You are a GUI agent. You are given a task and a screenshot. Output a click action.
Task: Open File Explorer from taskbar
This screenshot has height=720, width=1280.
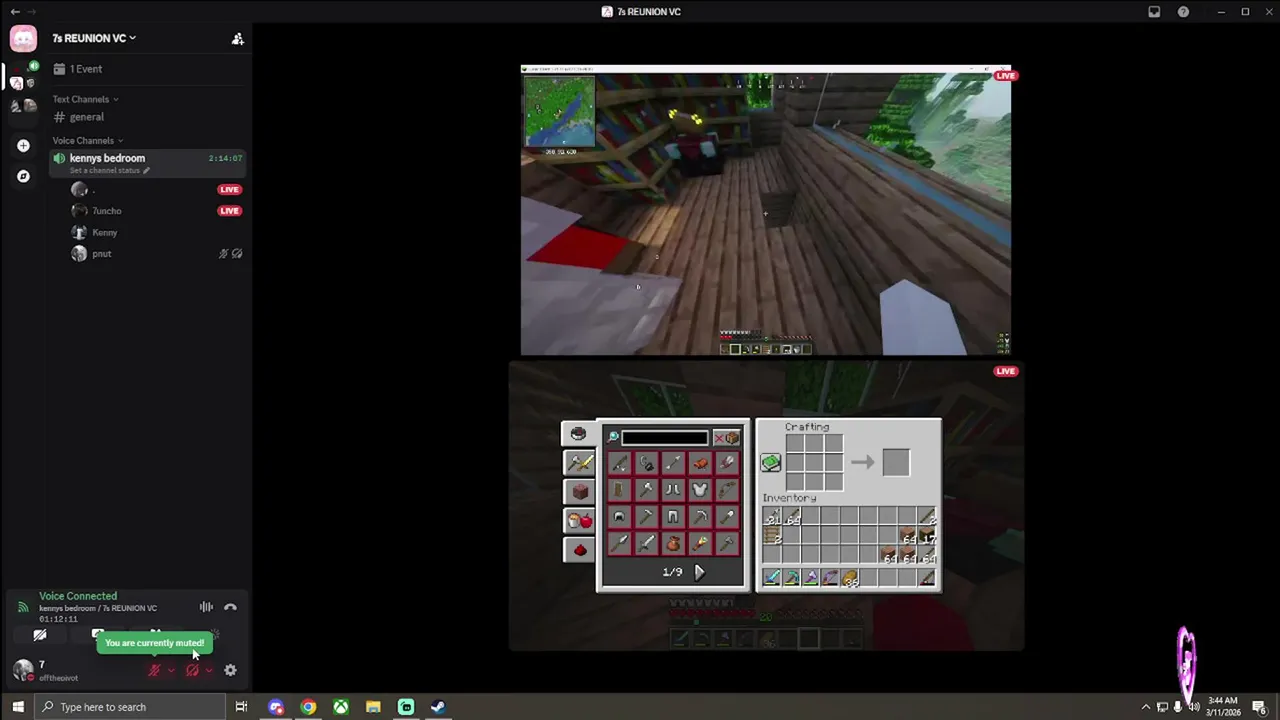coord(373,707)
